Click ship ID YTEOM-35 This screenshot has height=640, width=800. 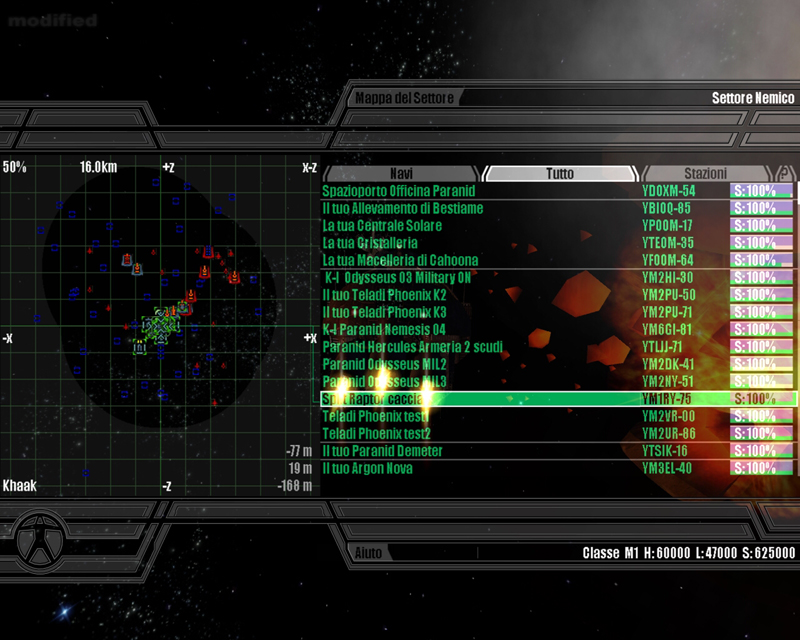click(667, 243)
